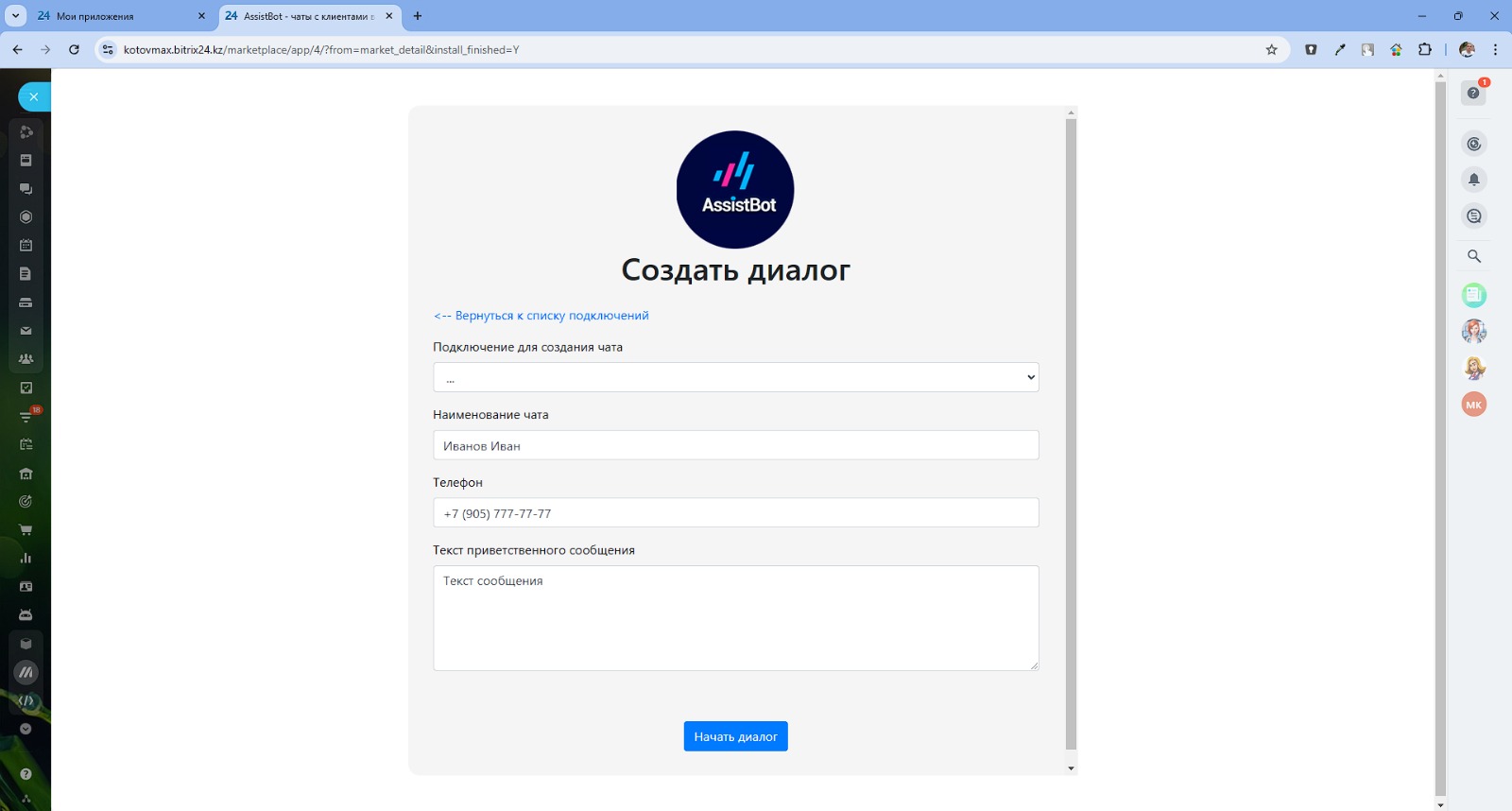Open the notifications bell in right panel
The image size is (1512, 811).
click(1474, 180)
